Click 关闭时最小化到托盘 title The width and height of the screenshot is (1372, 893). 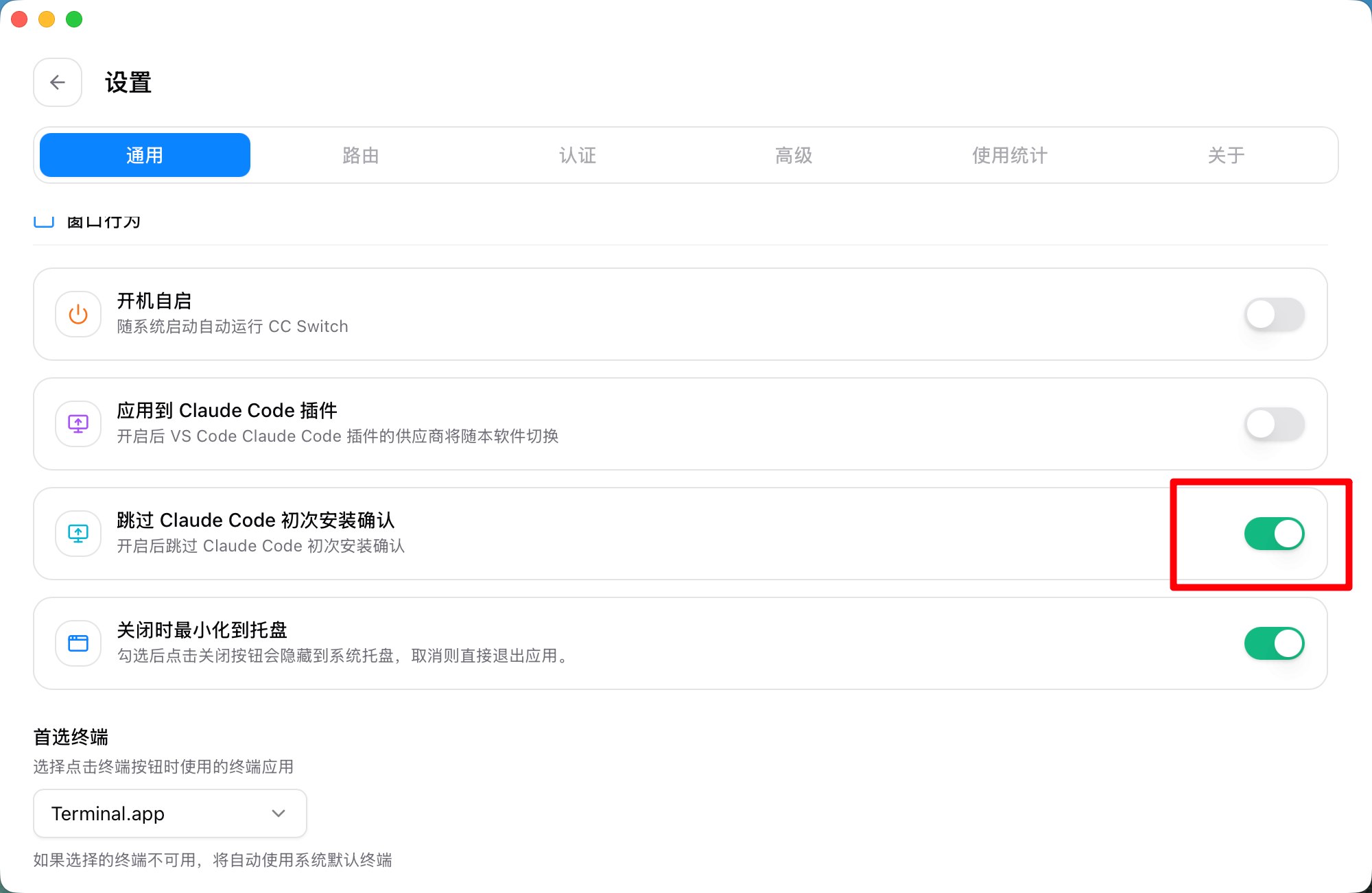coord(202,630)
